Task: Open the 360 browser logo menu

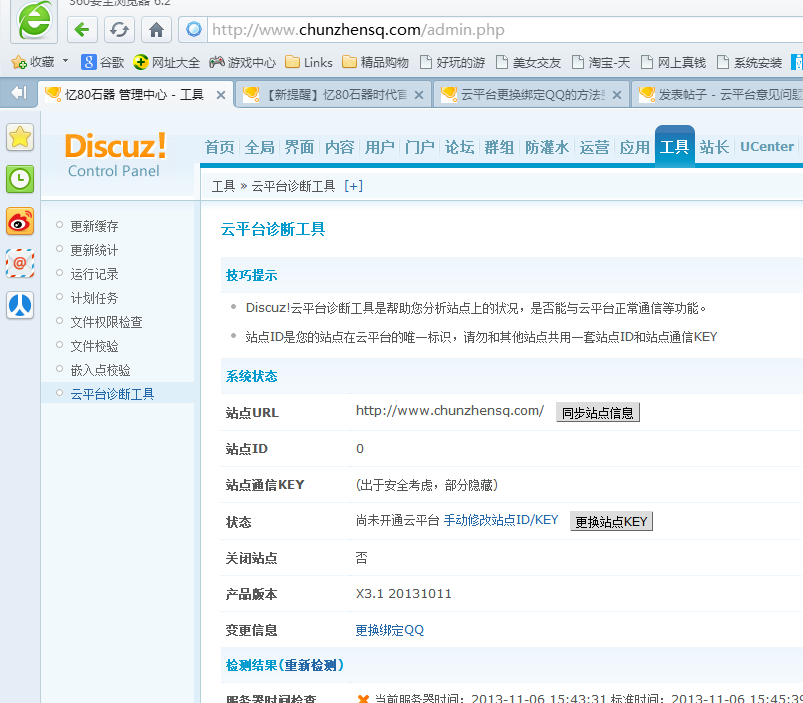Action: [34, 20]
